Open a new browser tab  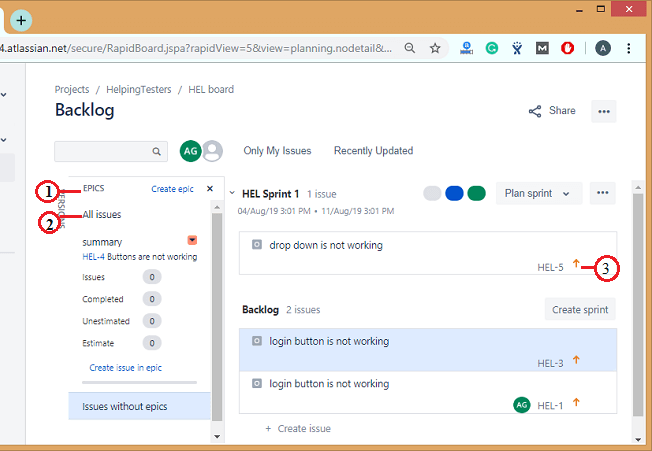[21, 20]
